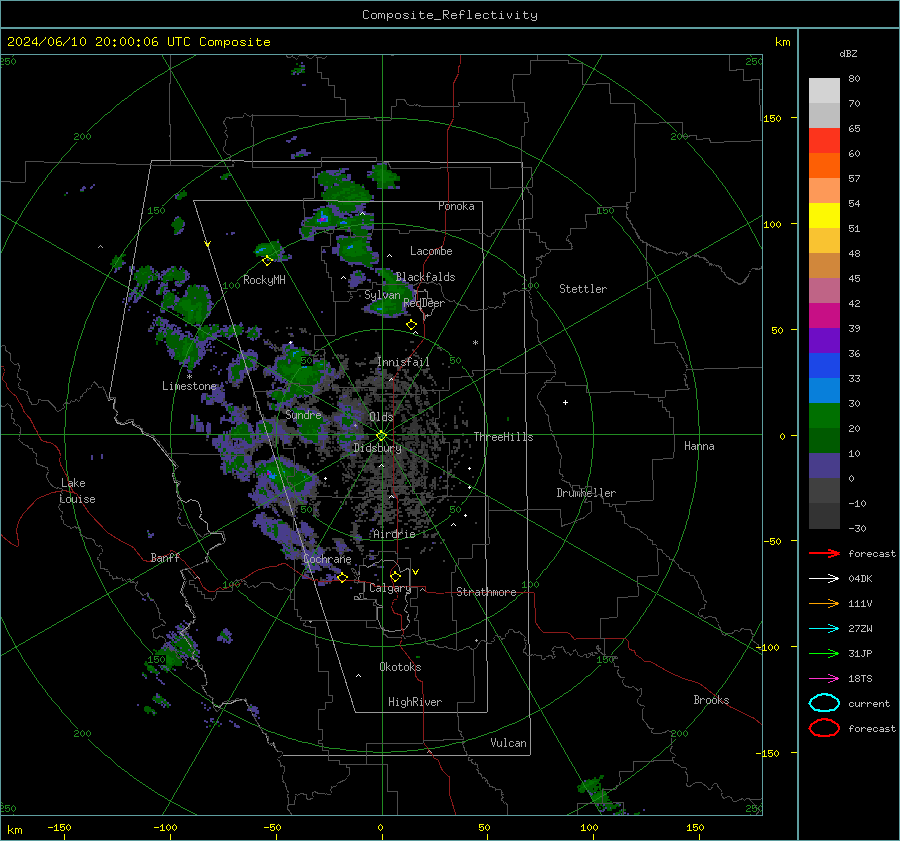Click the magenta 18TS arrow legend icon
Viewport: 900px width, 841px height.
pos(824,679)
